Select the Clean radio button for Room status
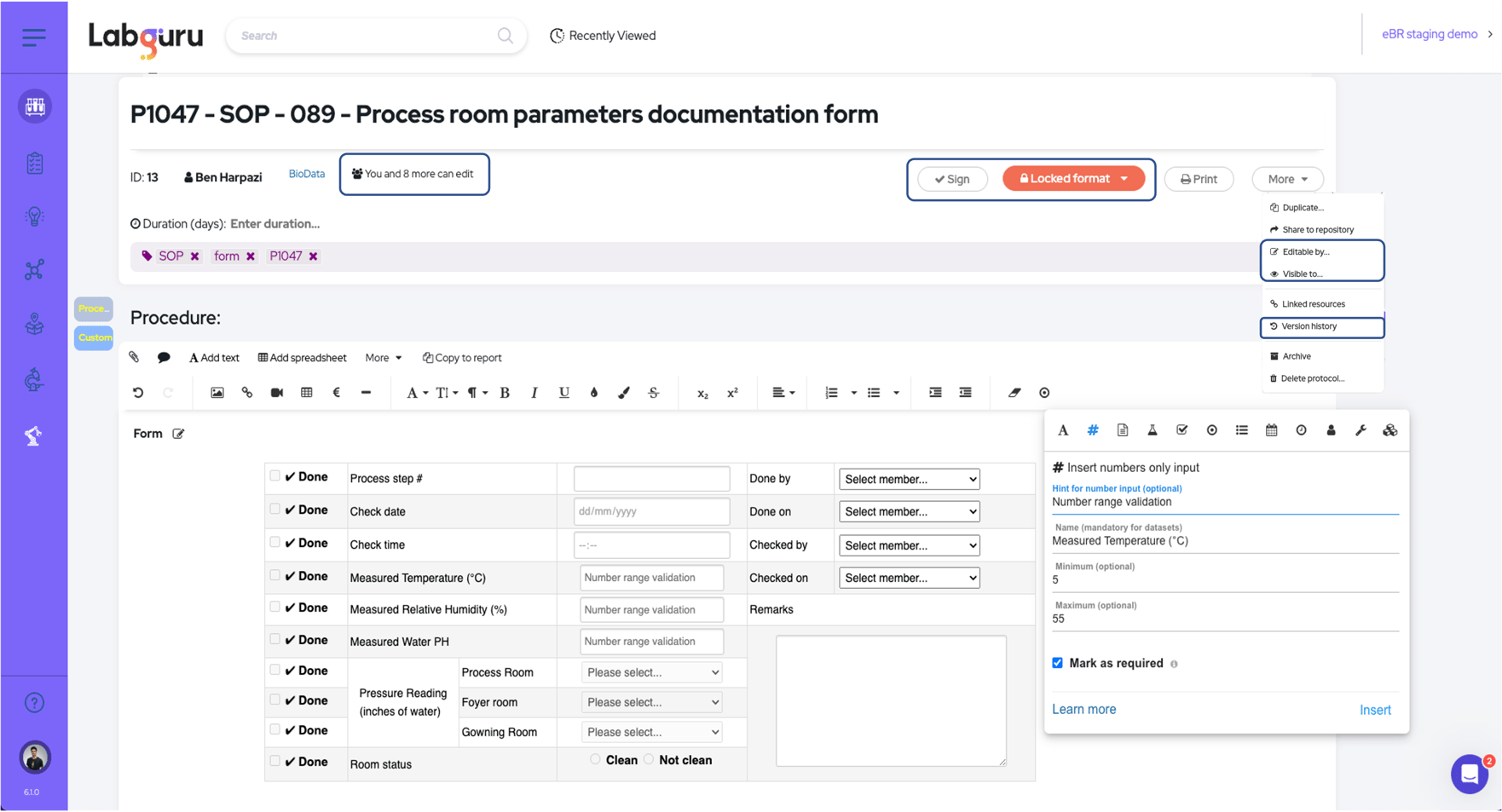Screen dimensions: 1502x812 (x=595, y=759)
